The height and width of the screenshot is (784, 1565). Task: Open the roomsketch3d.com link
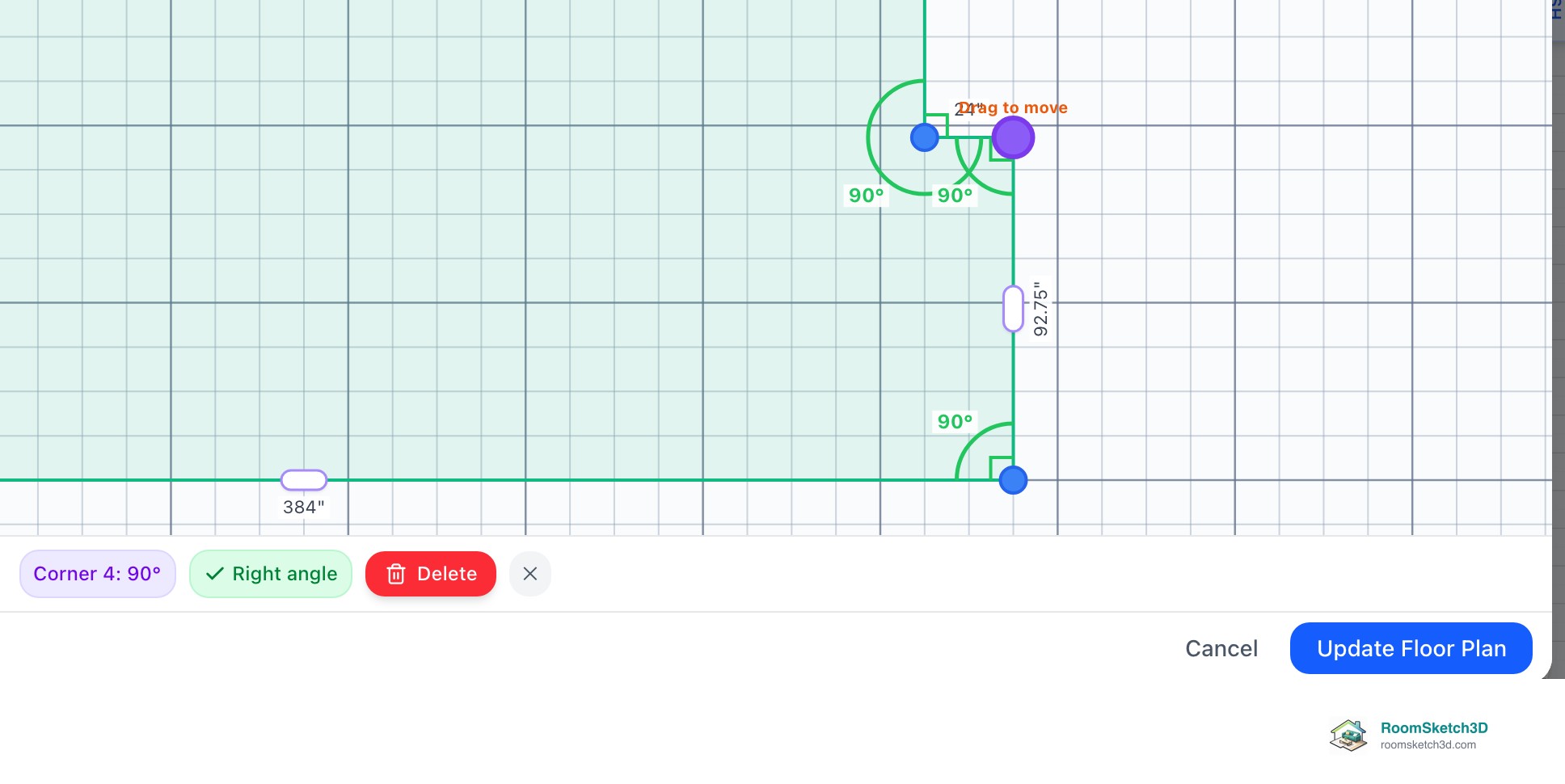pyautogui.click(x=1428, y=745)
